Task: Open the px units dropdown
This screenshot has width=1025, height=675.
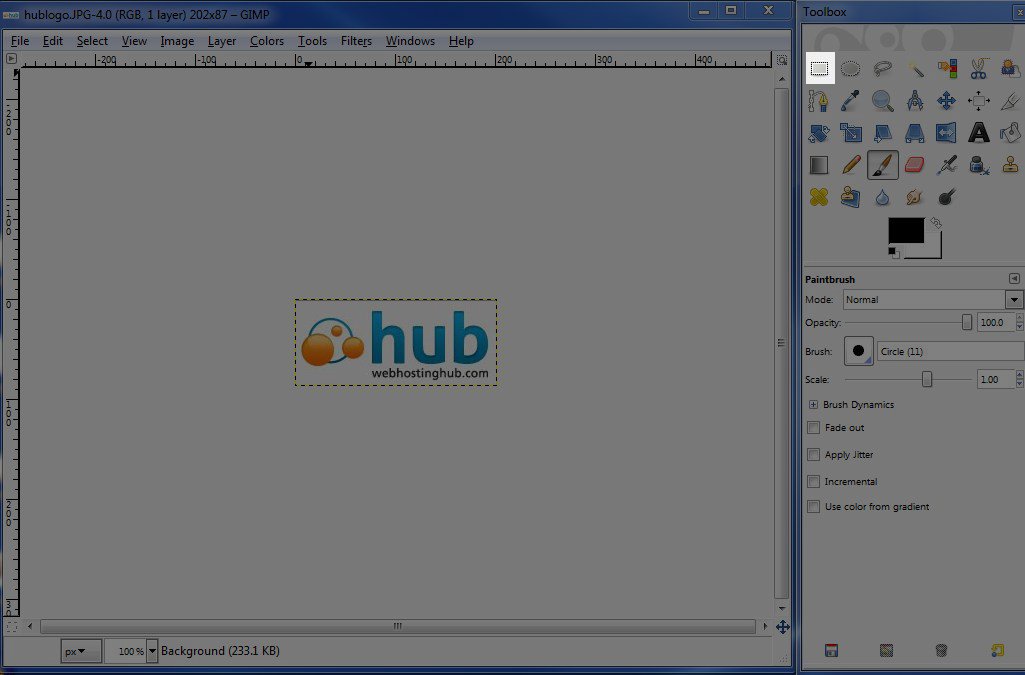Action: 80,651
